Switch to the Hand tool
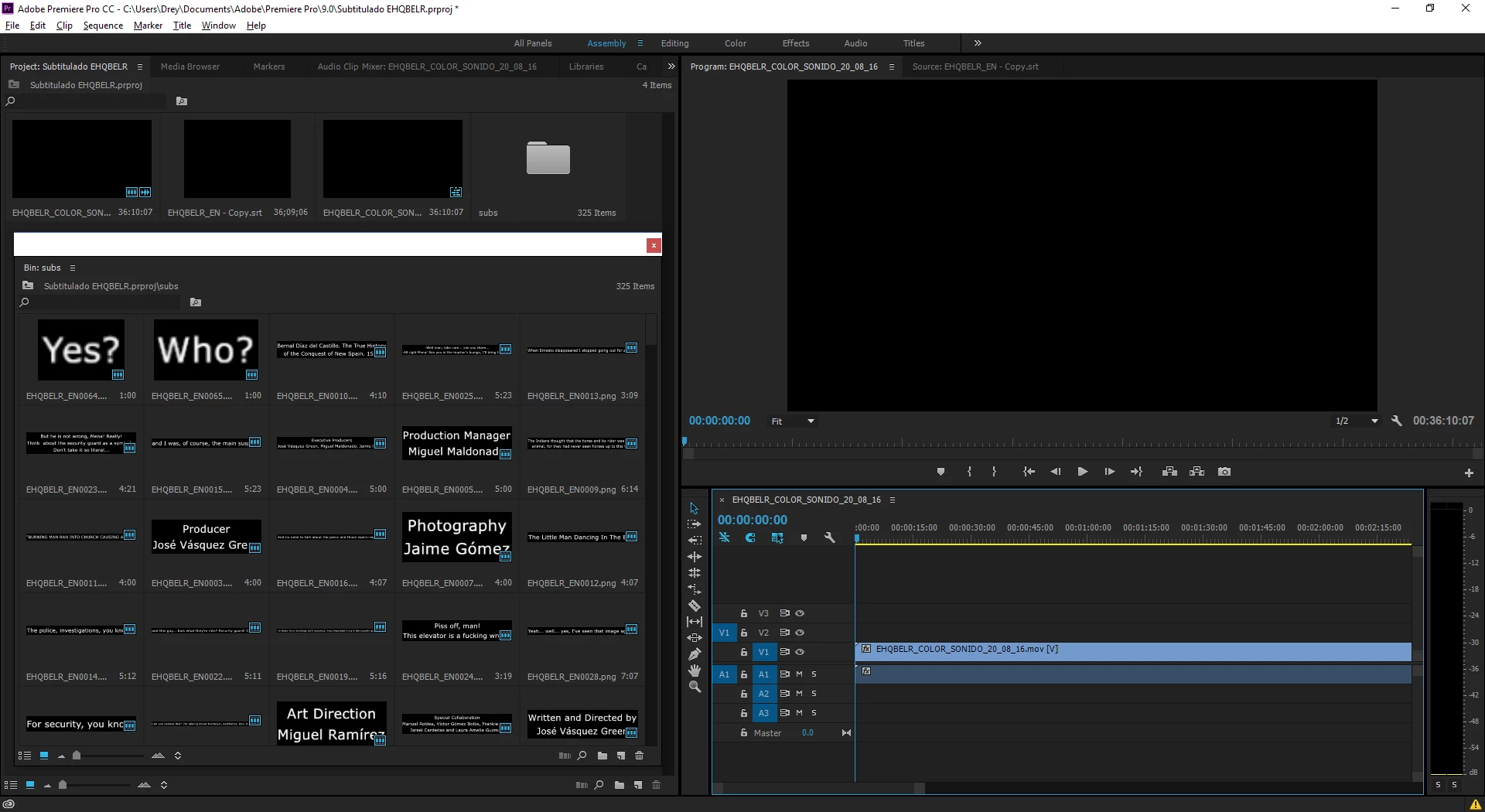The width and height of the screenshot is (1485, 812). pos(695,670)
